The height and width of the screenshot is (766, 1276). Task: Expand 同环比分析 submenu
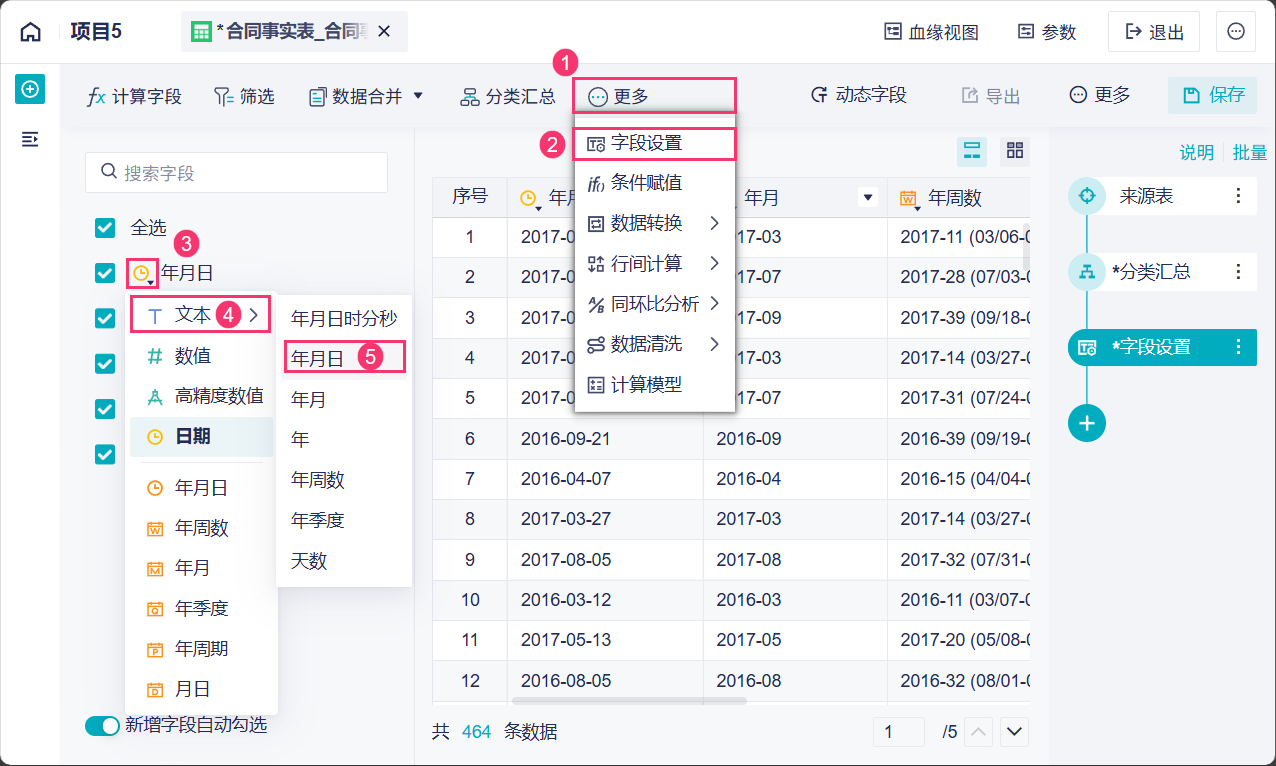click(x=654, y=304)
